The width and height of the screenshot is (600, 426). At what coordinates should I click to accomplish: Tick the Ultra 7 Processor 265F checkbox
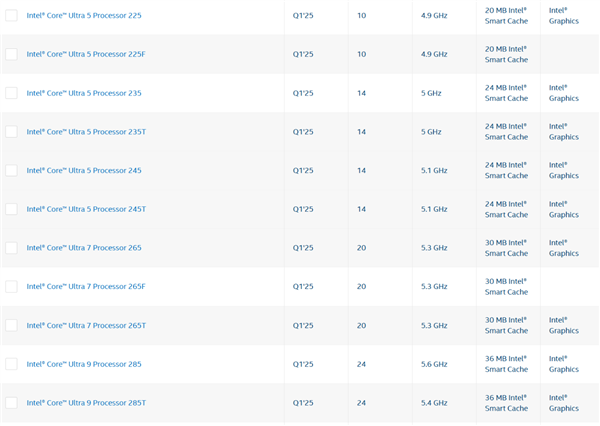tap(11, 286)
